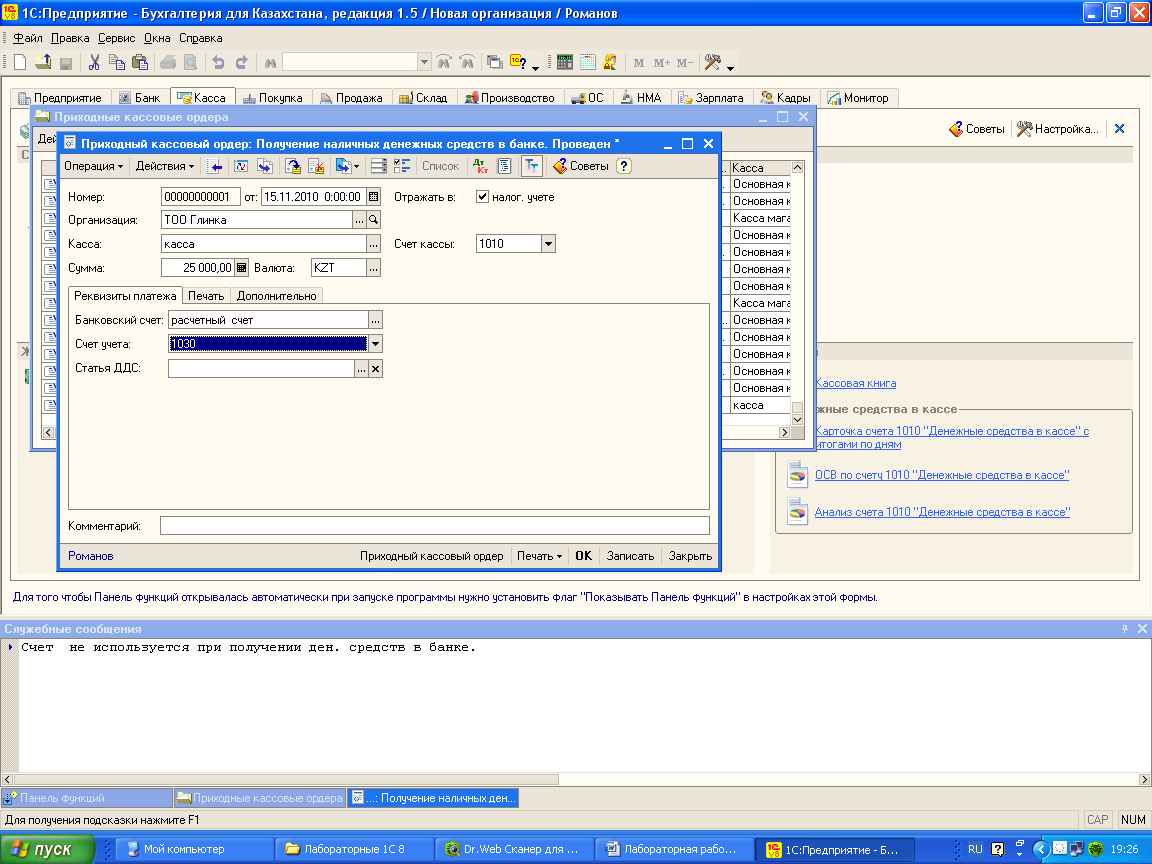The height and width of the screenshot is (864, 1152).
Task: Click the Copy document icon in order toolbar
Action: pos(264,166)
